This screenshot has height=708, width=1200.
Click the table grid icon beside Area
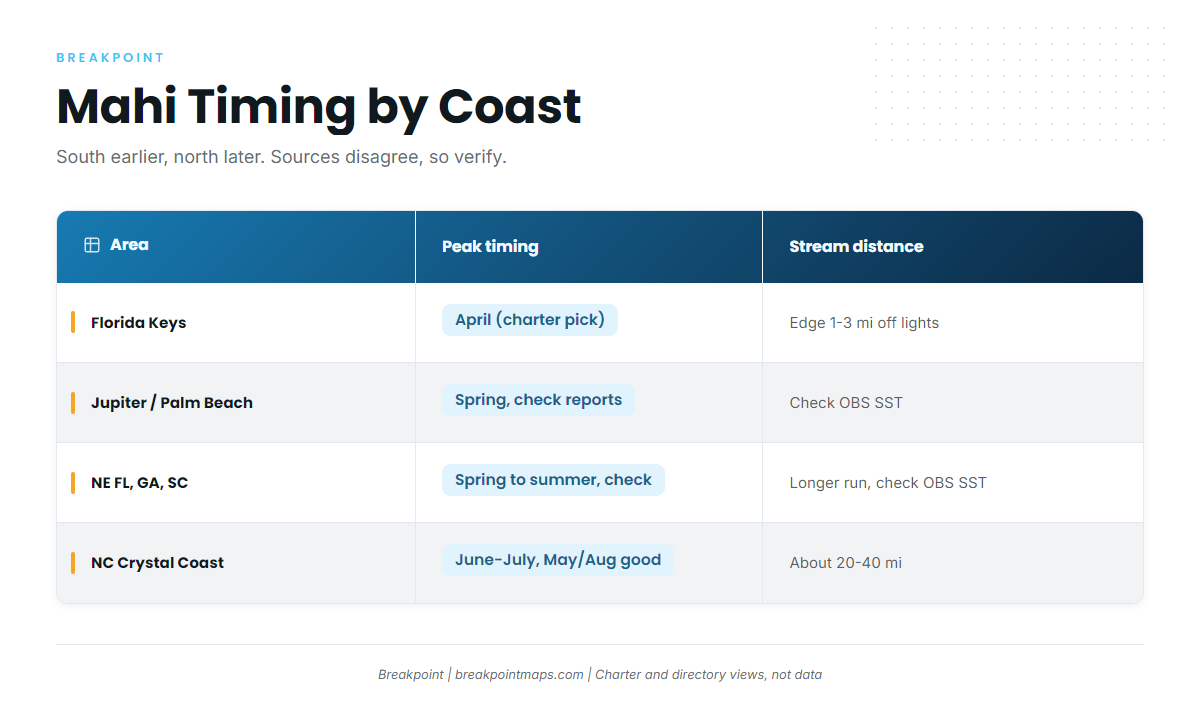click(x=92, y=245)
